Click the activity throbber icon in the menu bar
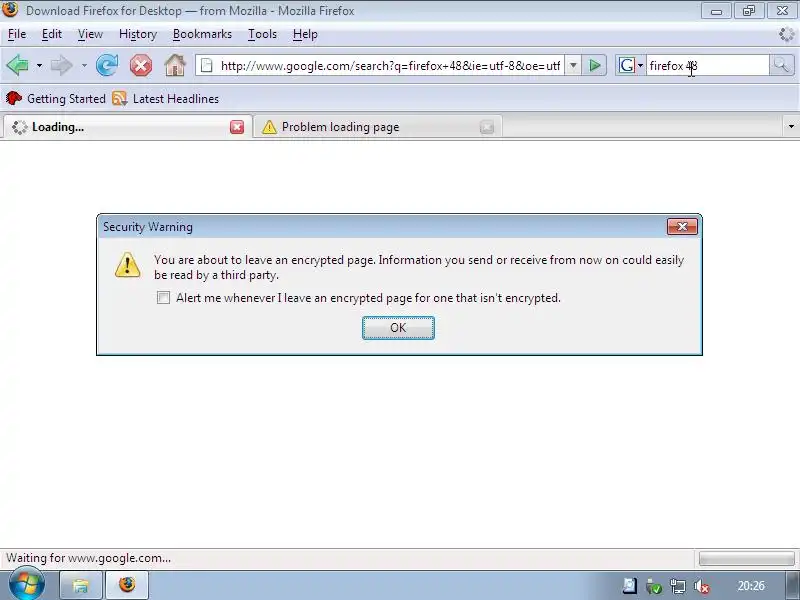800x600 pixels. 787,34
